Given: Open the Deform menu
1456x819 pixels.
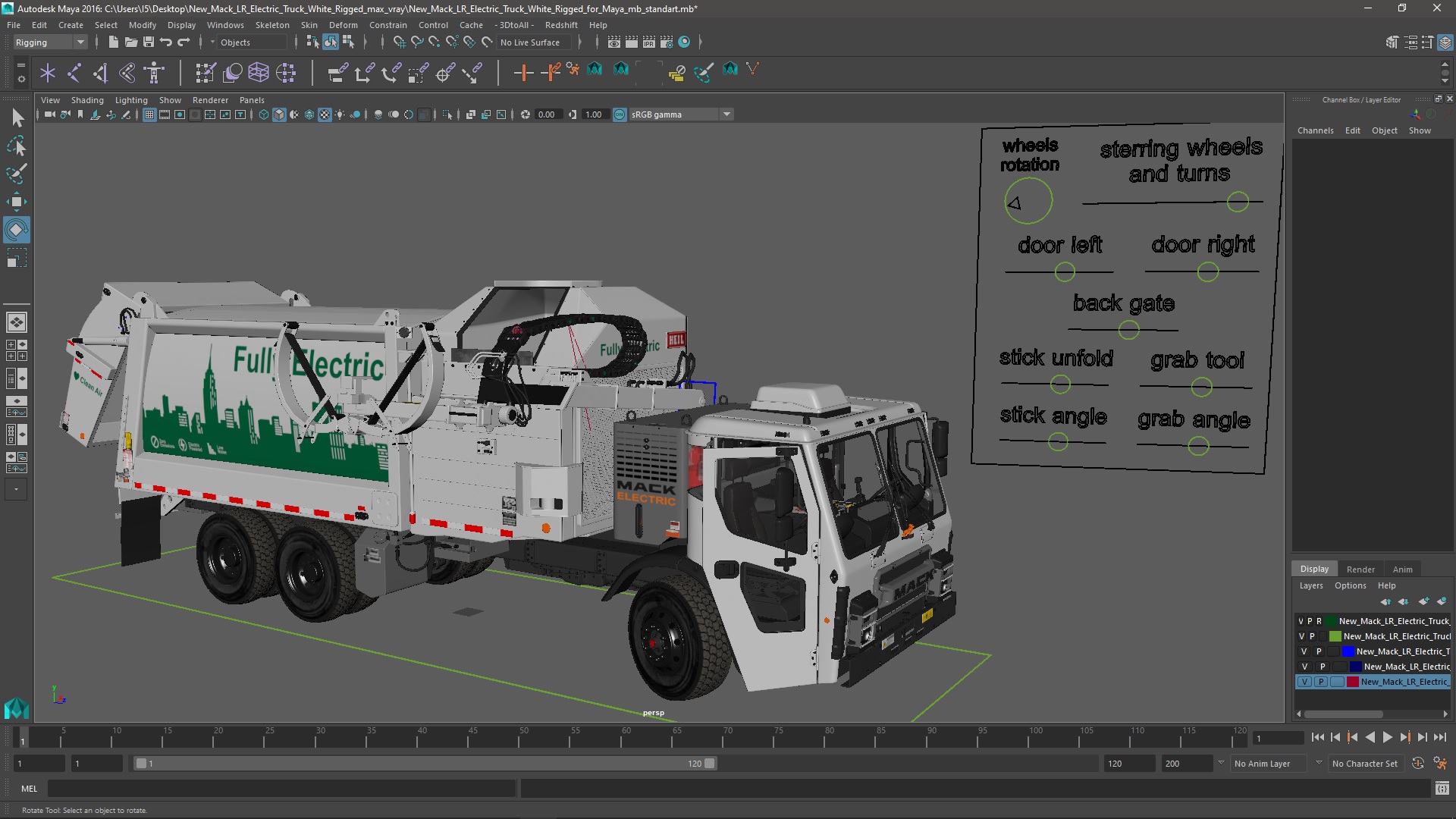Looking at the screenshot, I should tap(343, 25).
